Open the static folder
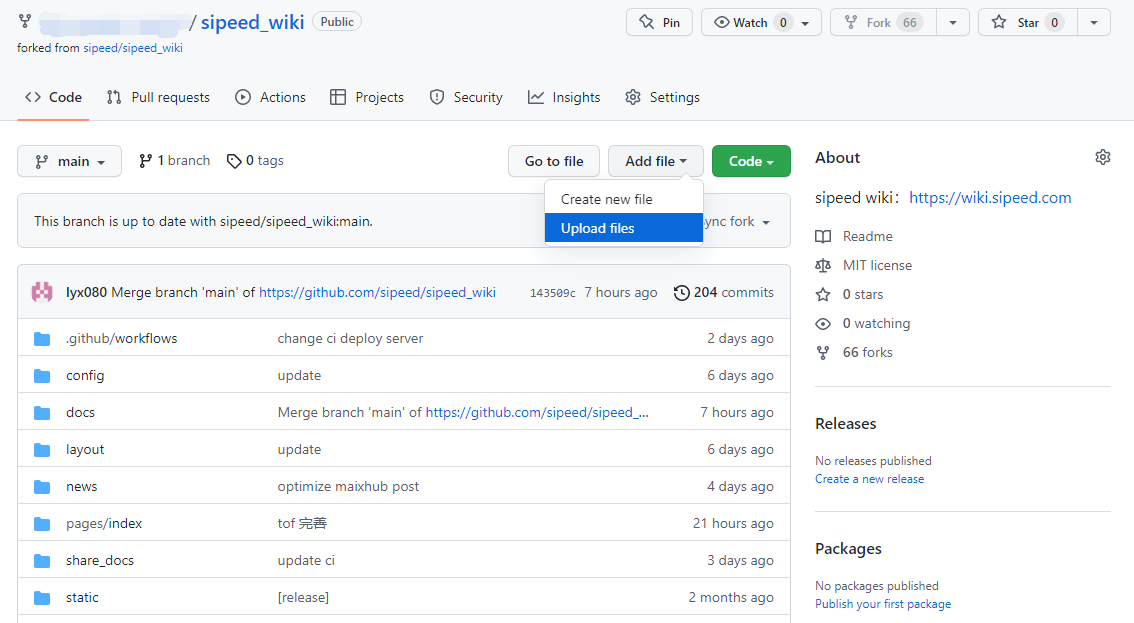Viewport: 1134px width, 623px height. pos(82,598)
